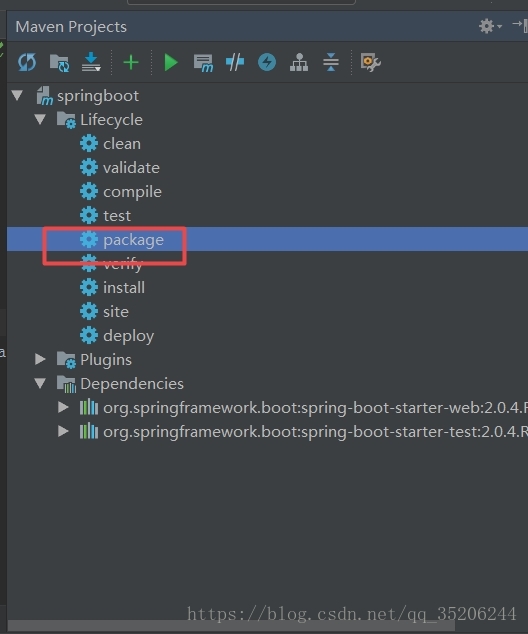Collapse all tree nodes icon
This screenshot has height=634, width=528.
pos(331,62)
